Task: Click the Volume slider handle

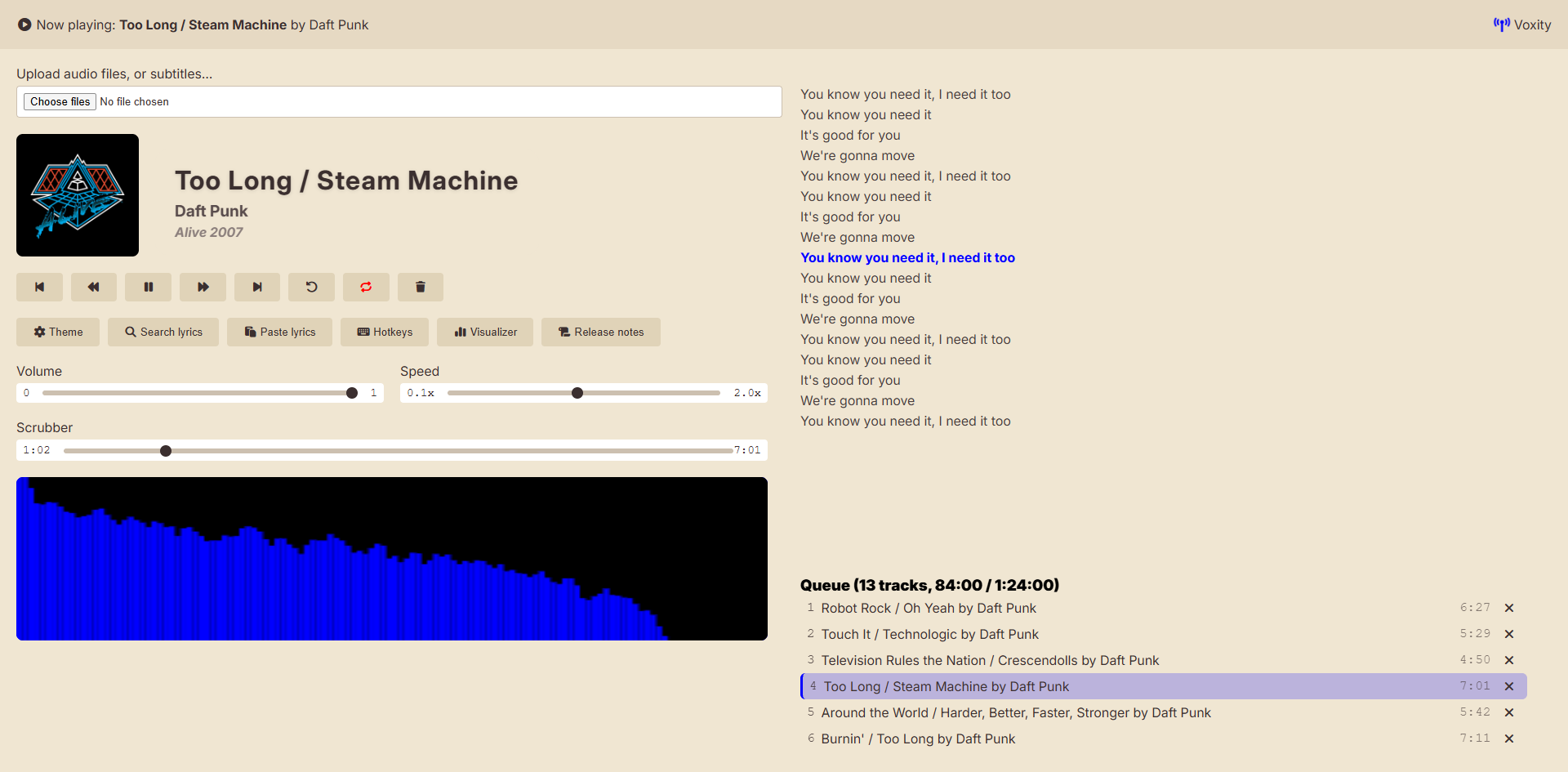Action: click(x=352, y=393)
